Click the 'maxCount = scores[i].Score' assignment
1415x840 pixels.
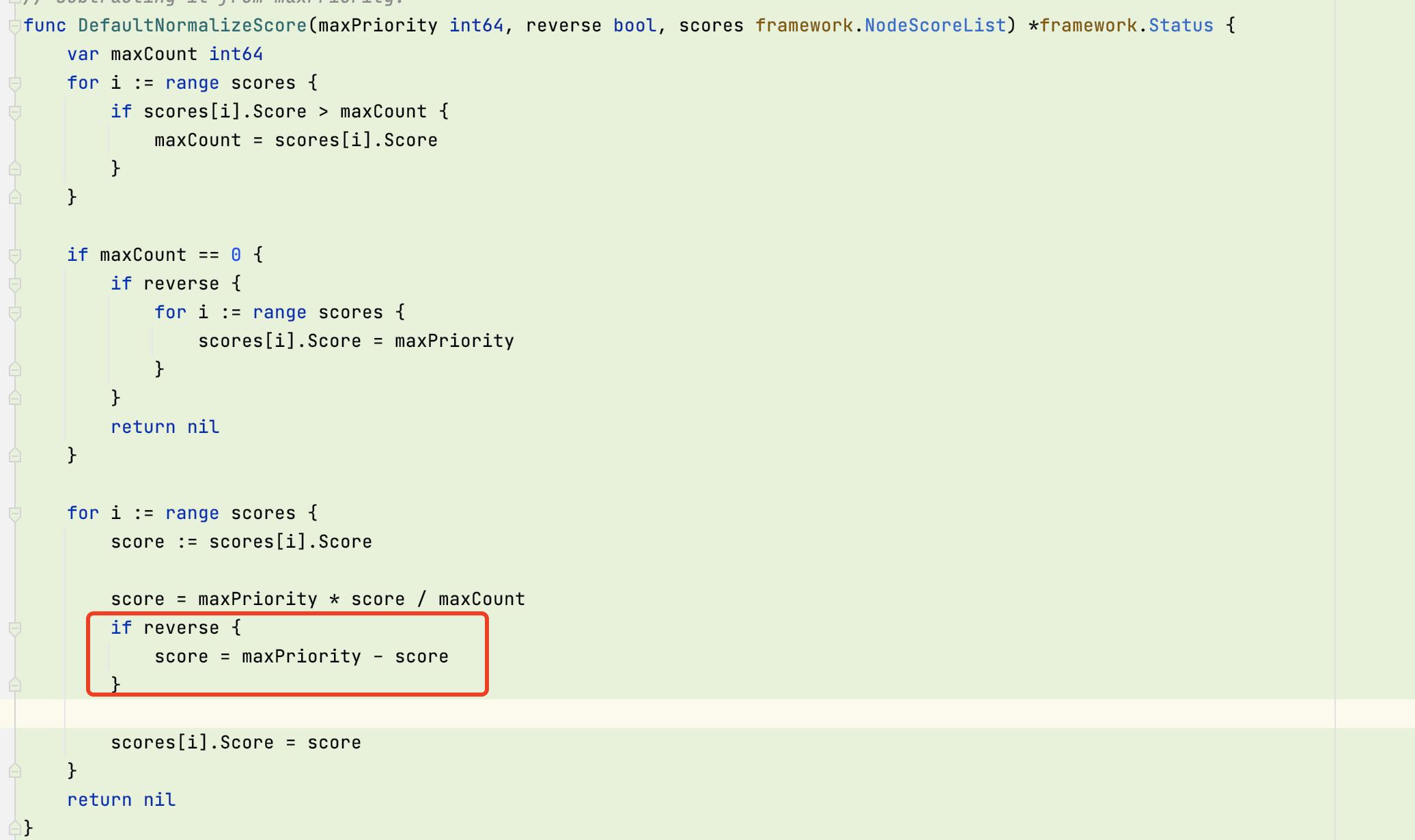pyautogui.click(x=296, y=141)
